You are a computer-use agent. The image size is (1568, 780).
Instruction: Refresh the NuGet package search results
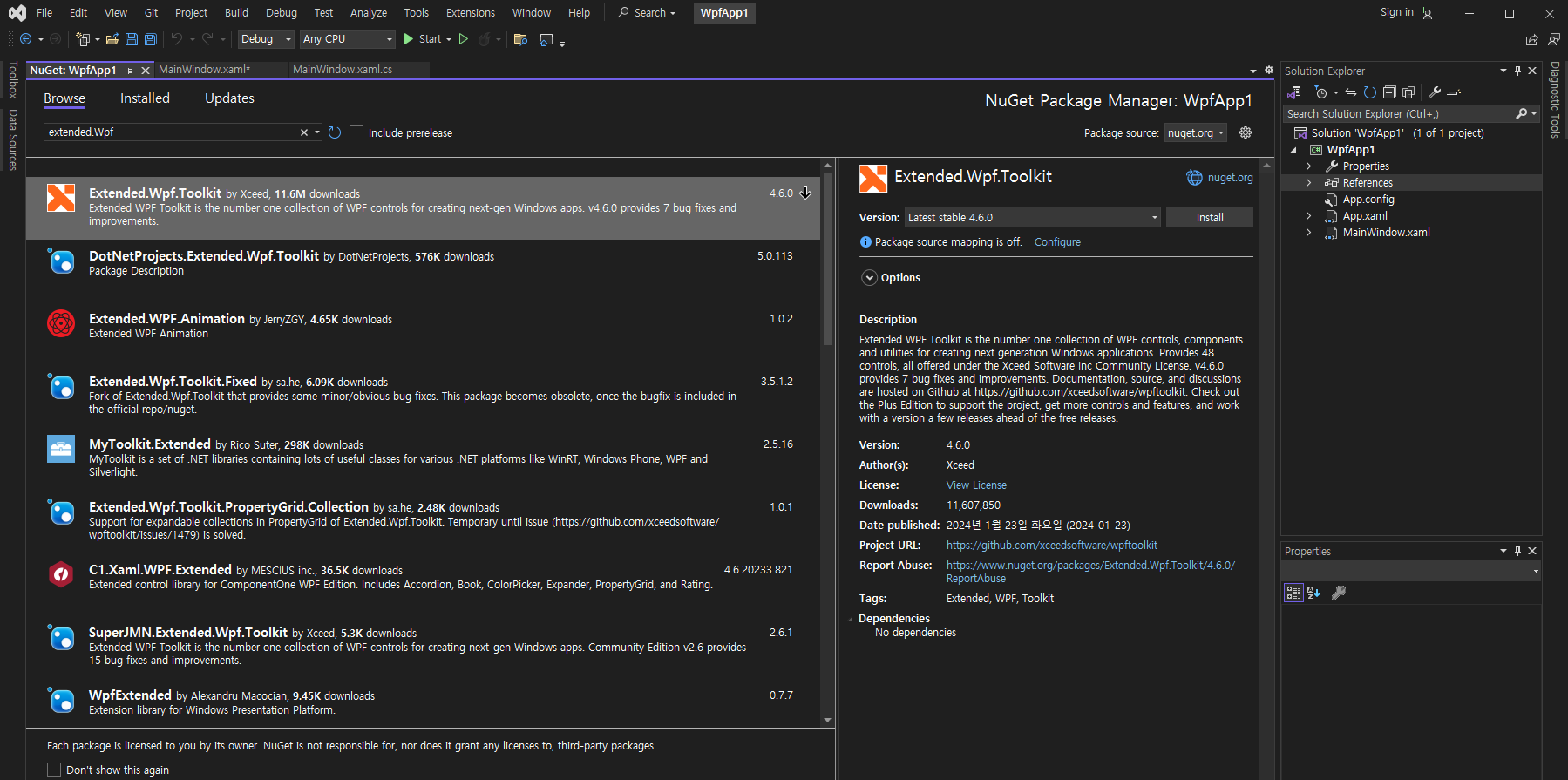click(x=335, y=132)
